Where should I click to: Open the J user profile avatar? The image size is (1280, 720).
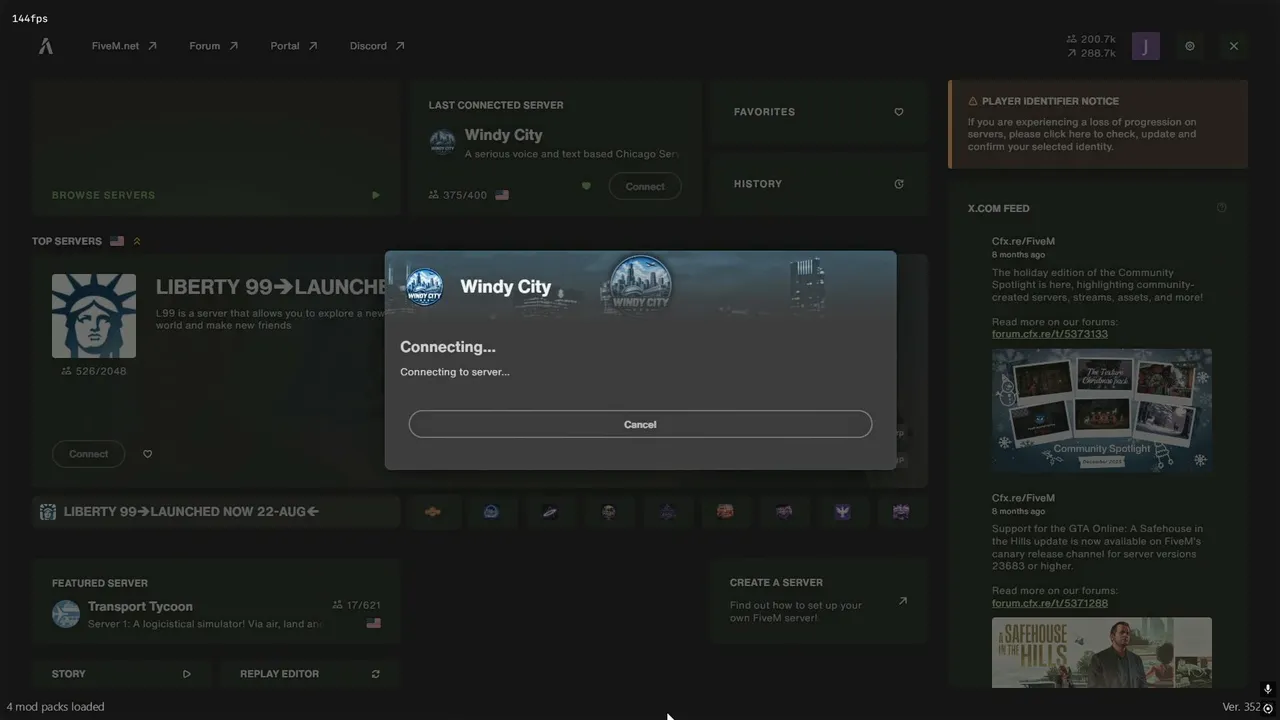(x=1146, y=46)
